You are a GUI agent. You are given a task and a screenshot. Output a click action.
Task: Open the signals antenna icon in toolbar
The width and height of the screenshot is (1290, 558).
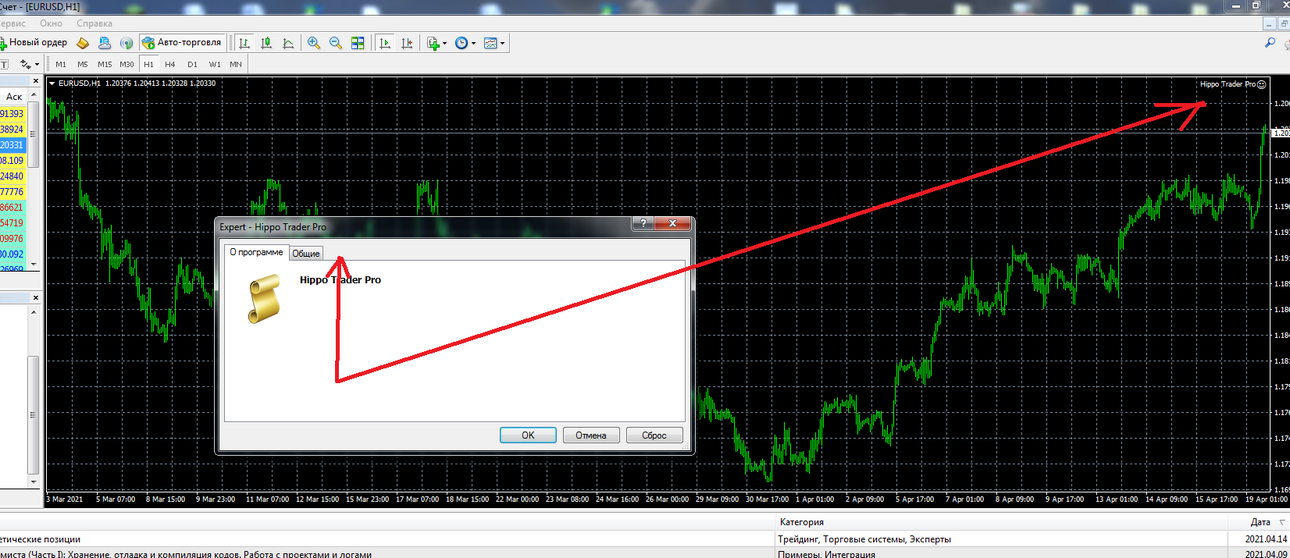126,43
